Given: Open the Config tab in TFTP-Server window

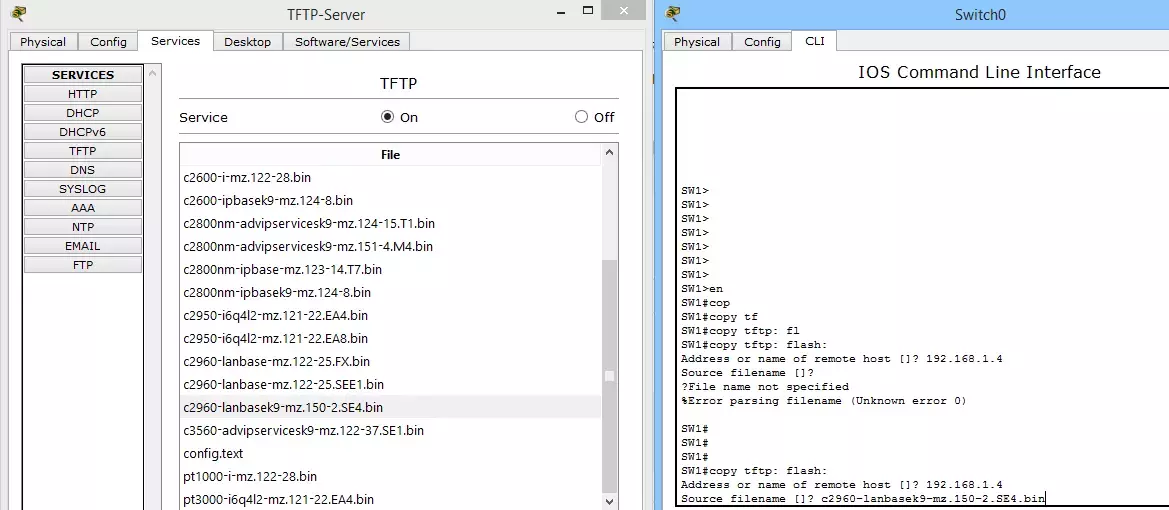Looking at the screenshot, I should pos(108,42).
